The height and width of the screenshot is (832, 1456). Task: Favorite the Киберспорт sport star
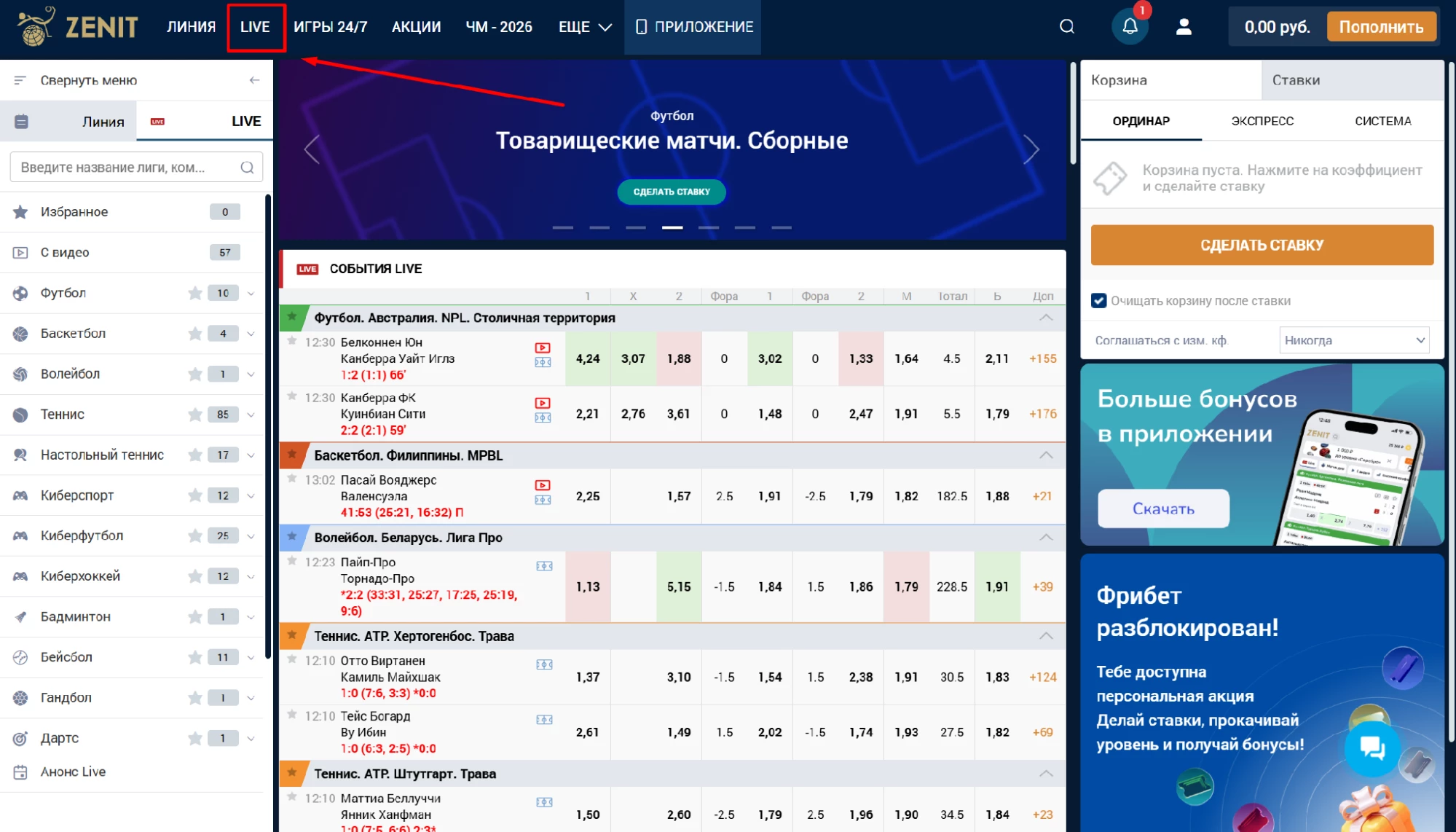[x=194, y=495]
